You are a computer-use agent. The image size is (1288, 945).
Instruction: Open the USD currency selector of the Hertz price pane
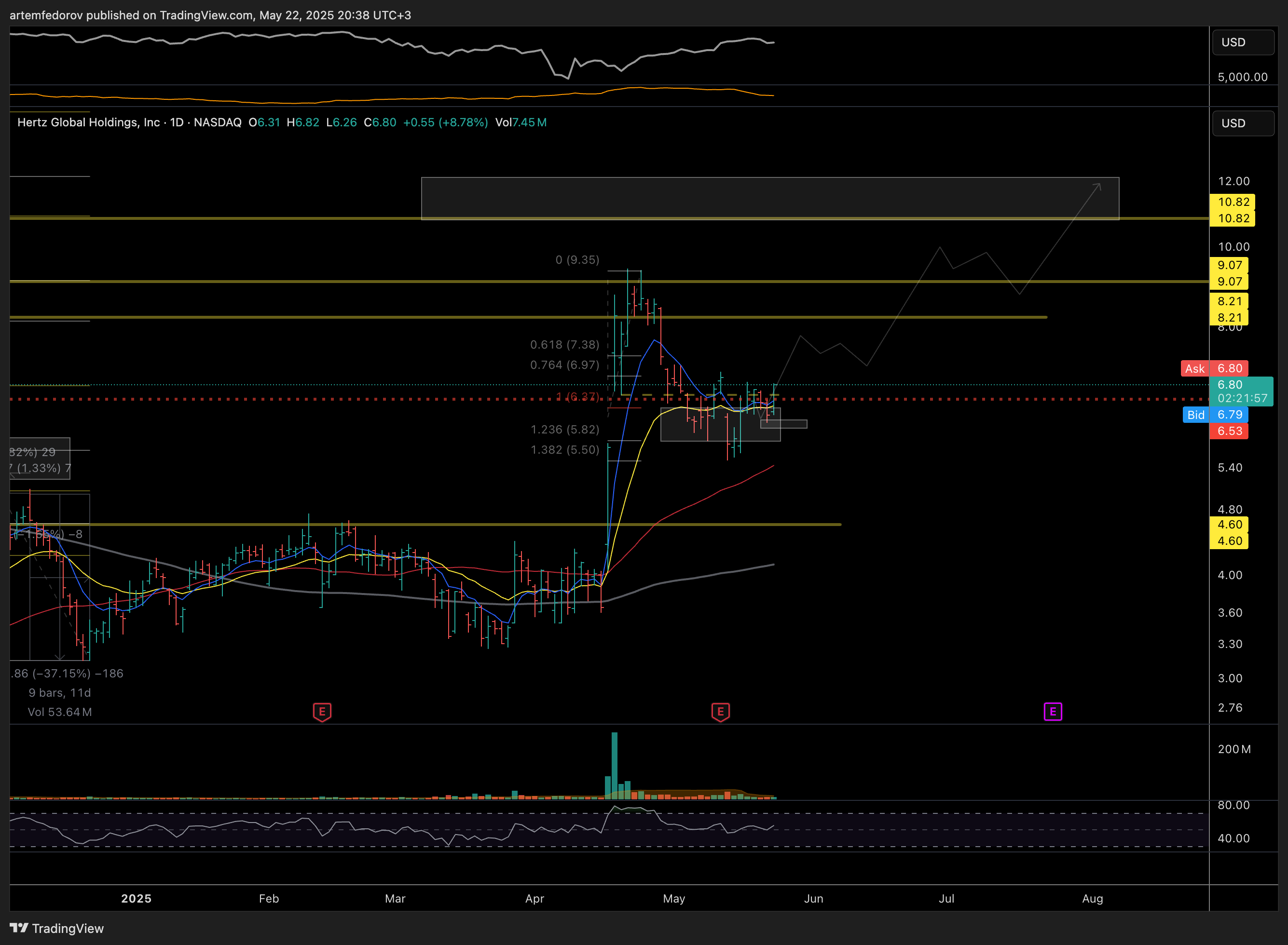[1243, 123]
